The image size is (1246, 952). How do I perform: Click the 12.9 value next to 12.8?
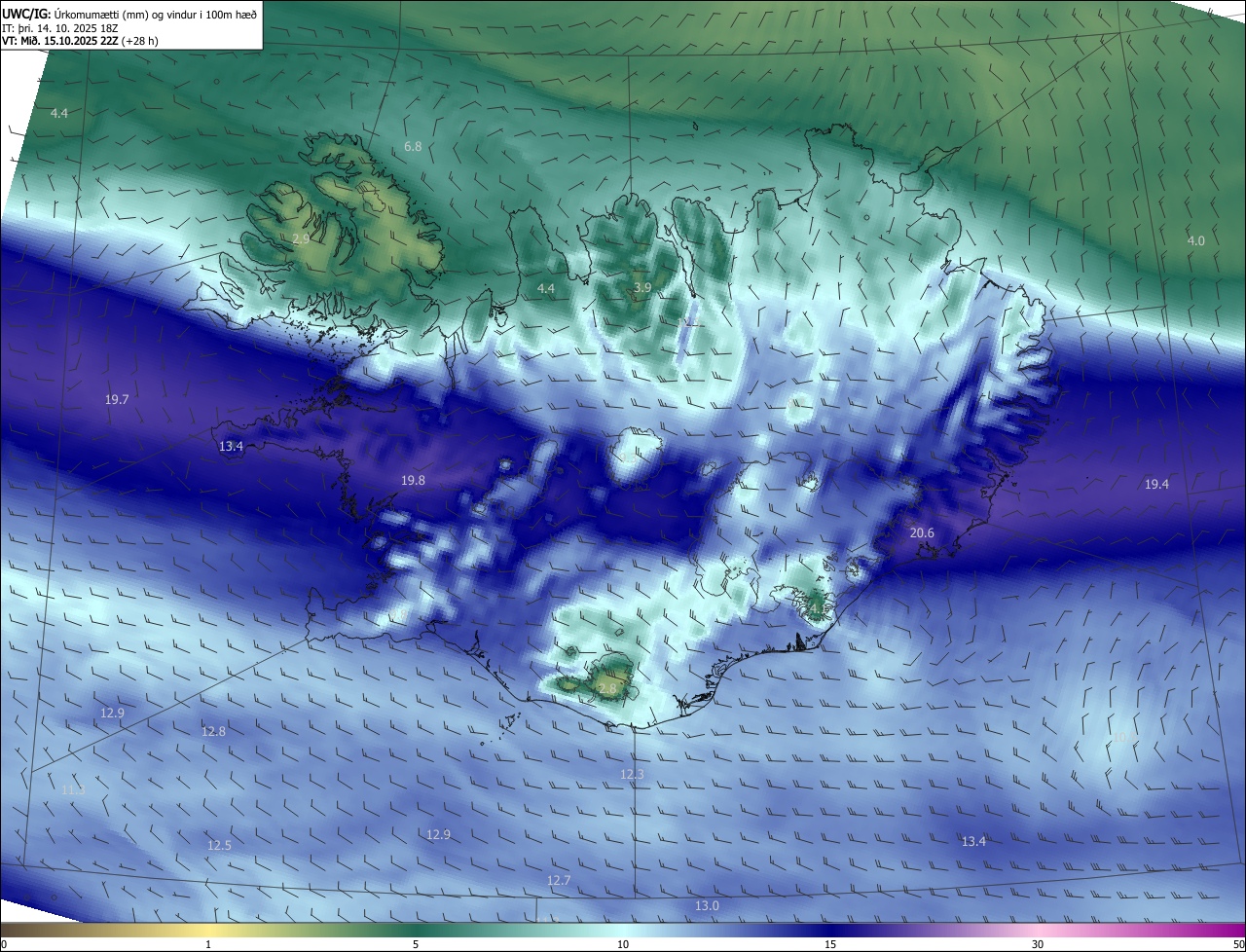[112, 713]
